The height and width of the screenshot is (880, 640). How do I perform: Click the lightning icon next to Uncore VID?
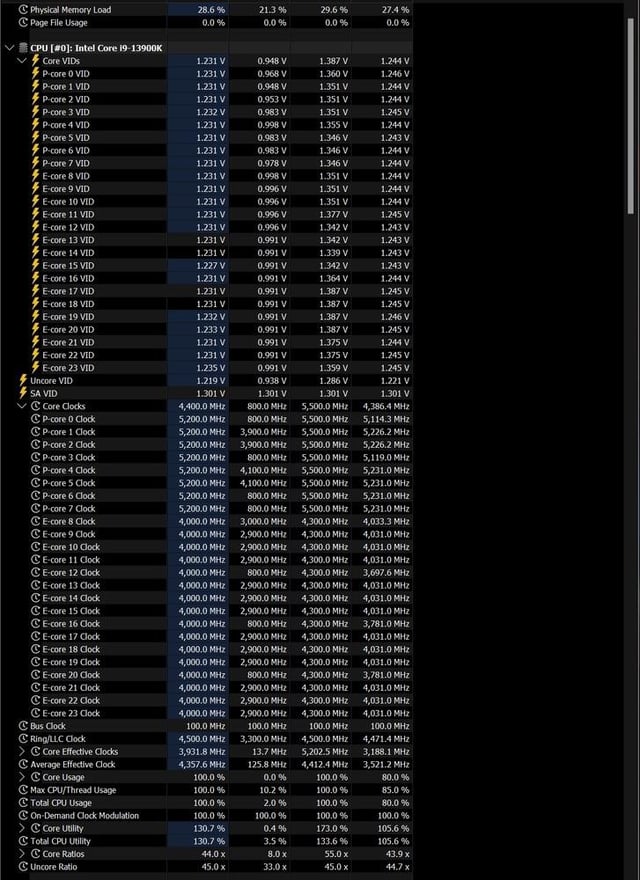pyautogui.click(x=23, y=381)
